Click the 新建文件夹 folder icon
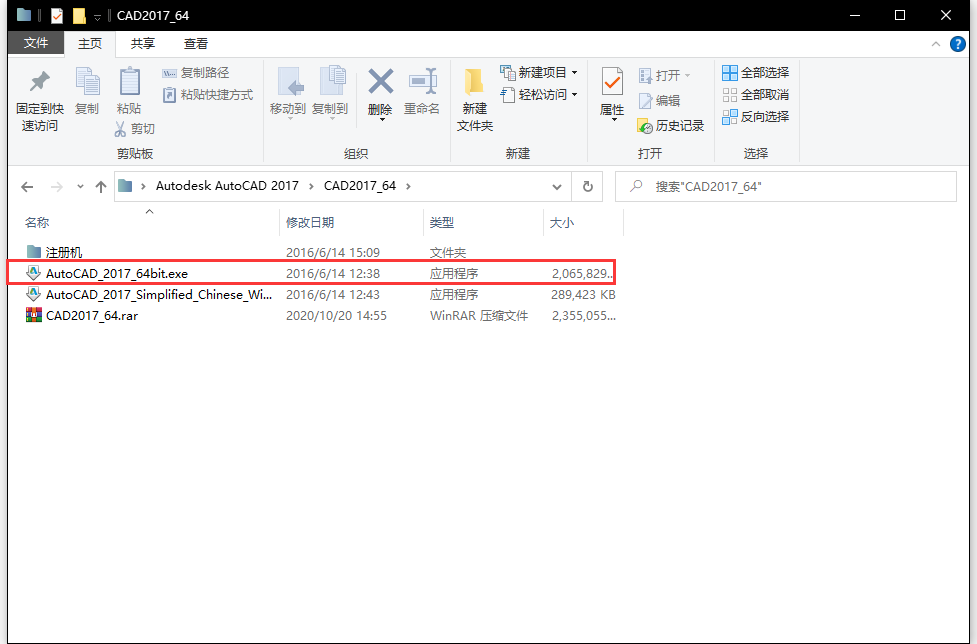The height and width of the screenshot is (644, 977). [x=474, y=82]
